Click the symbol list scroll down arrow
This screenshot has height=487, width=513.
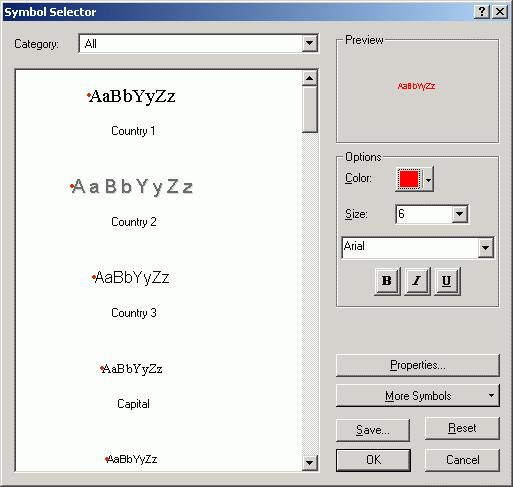tap(310, 463)
